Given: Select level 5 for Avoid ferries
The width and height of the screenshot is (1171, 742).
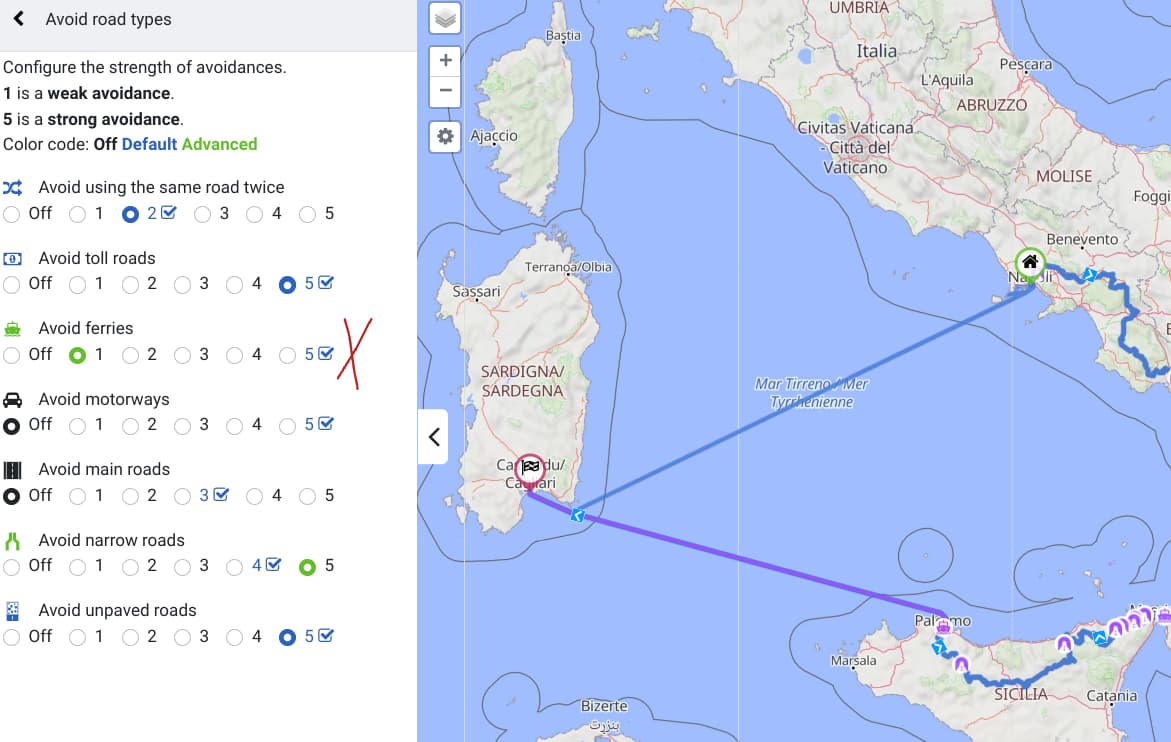Looking at the screenshot, I should click(288, 355).
